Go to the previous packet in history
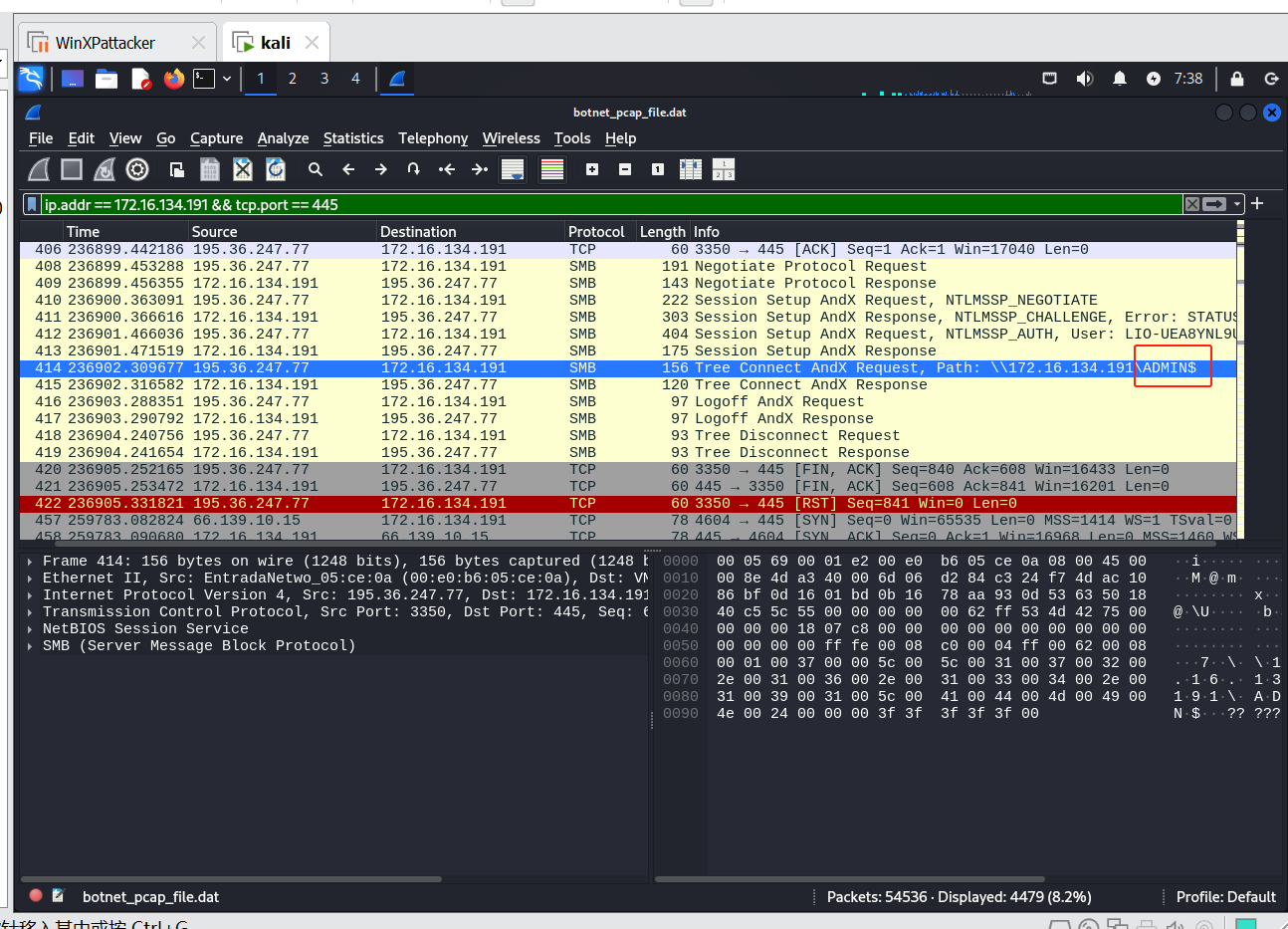The image size is (1288, 929). (x=348, y=170)
